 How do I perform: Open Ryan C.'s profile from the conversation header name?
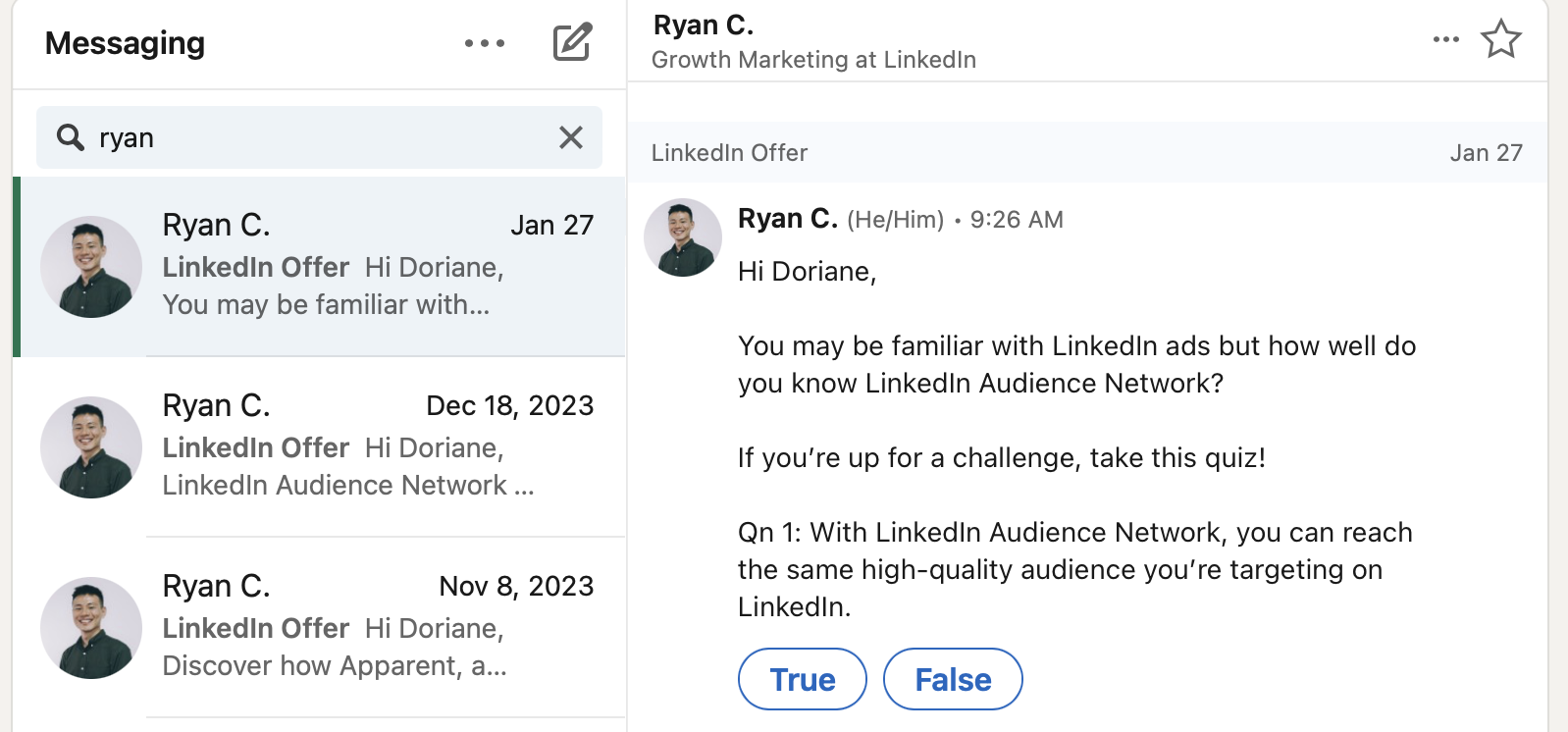point(704,25)
